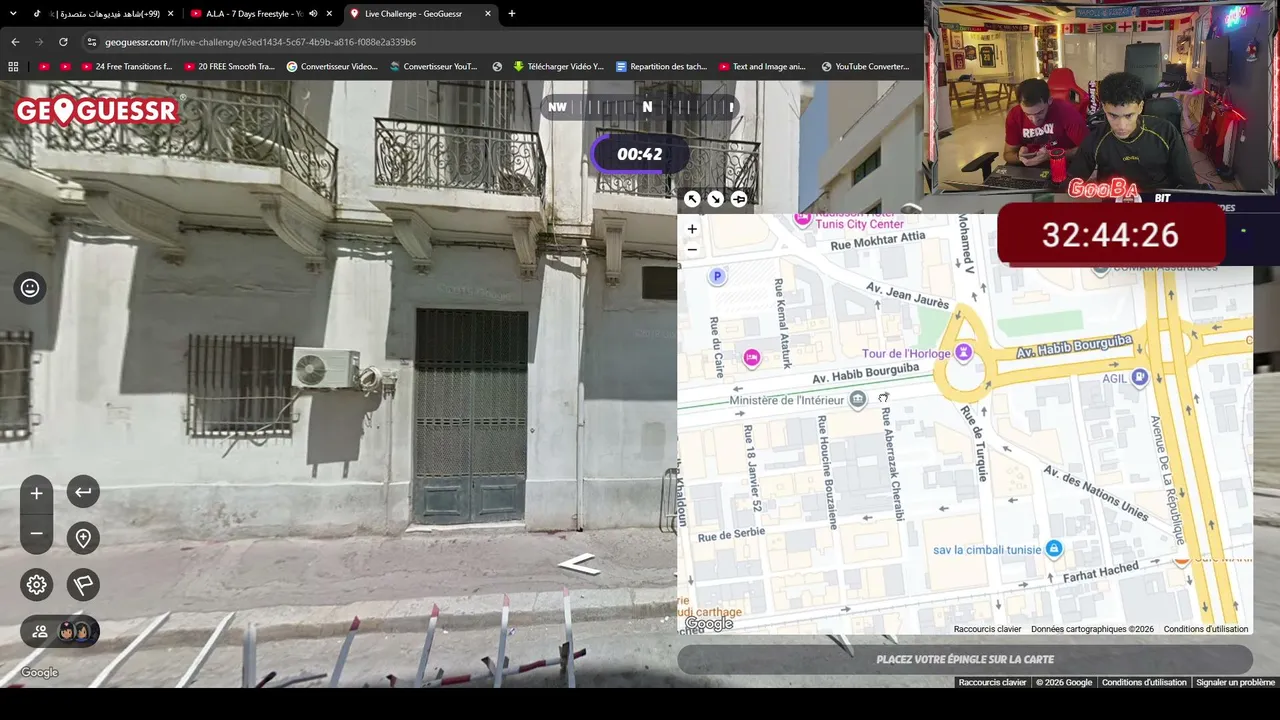Click the sav la cimbali tunisie marker

pos(1053,549)
